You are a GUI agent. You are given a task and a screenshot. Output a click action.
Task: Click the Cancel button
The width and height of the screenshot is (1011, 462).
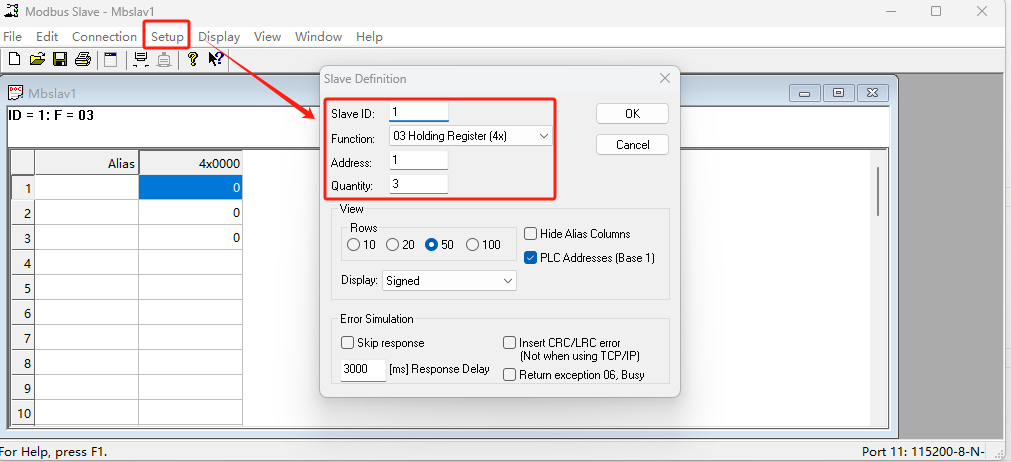tap(632, 145)
